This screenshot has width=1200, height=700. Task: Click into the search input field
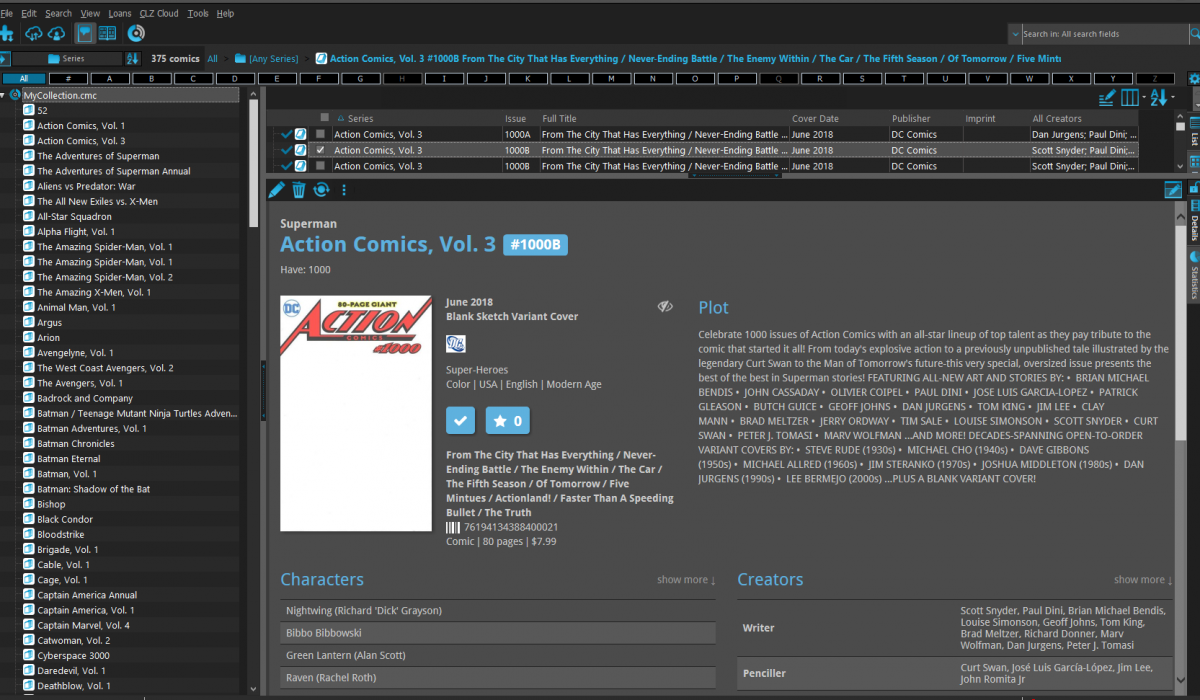[1104, 34]
